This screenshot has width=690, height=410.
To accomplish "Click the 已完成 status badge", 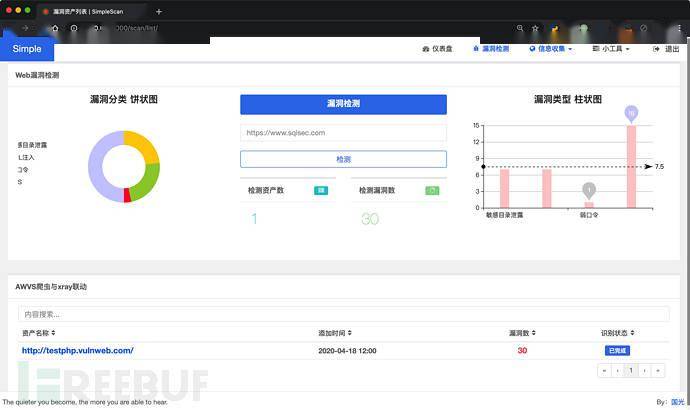I will click(x=617, y=351).
